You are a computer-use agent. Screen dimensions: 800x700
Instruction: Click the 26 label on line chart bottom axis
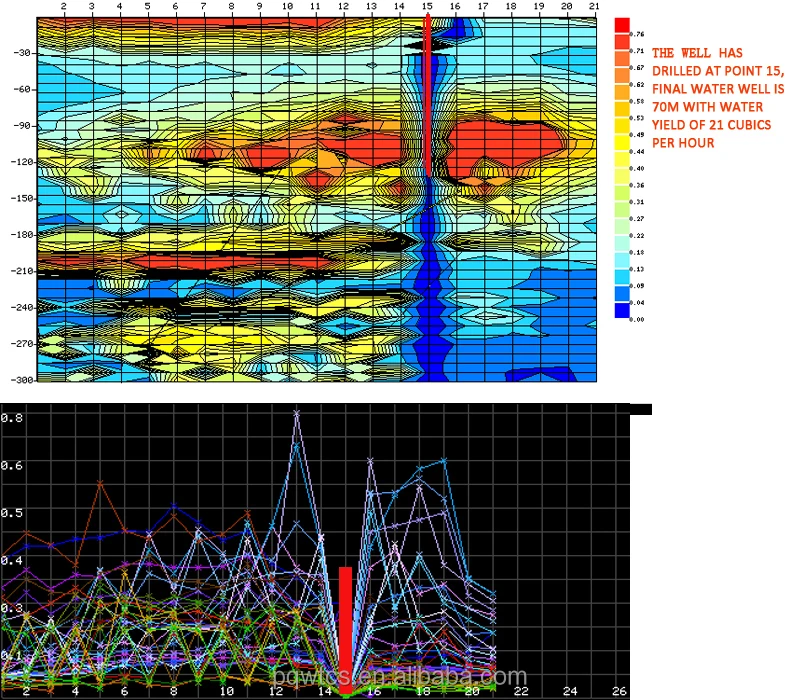point(619,691)
